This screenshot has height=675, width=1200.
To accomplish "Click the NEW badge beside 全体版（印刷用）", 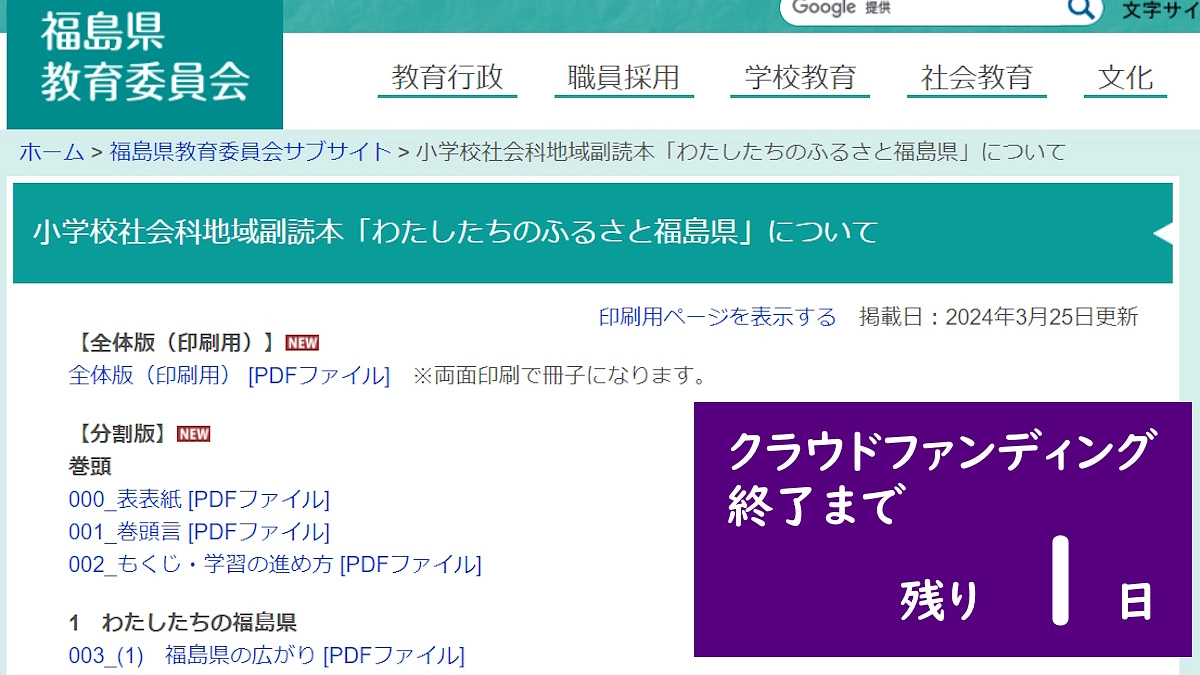I will click(x=301, y=342).
